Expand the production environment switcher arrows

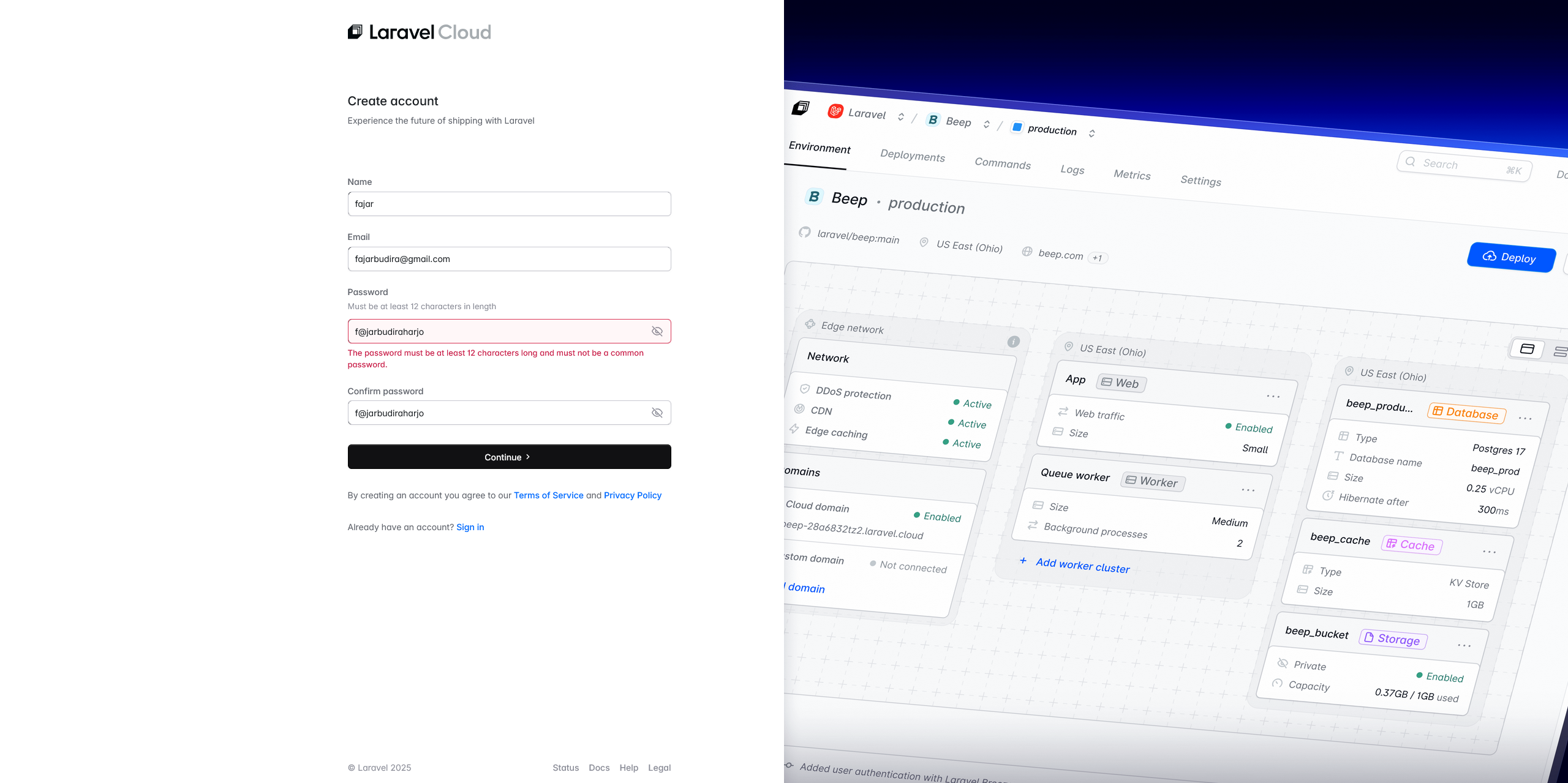1091,133
